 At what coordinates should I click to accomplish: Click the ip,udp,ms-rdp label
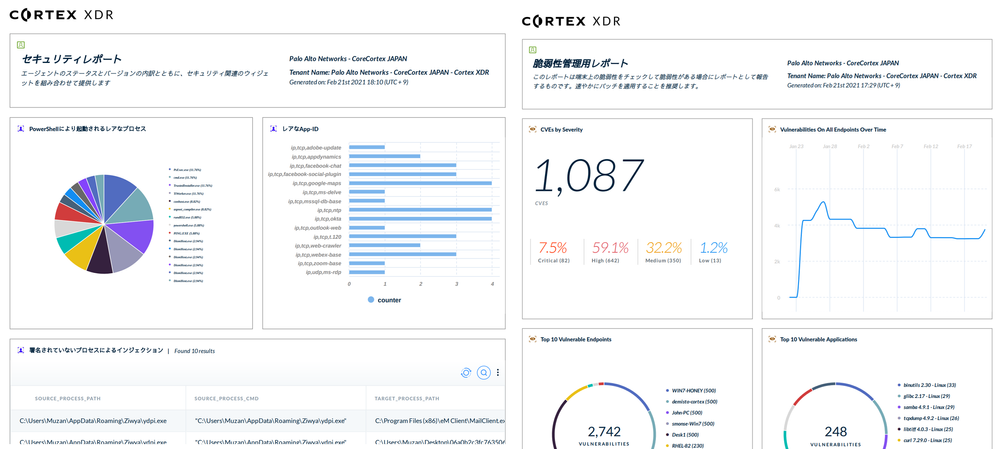323,272
